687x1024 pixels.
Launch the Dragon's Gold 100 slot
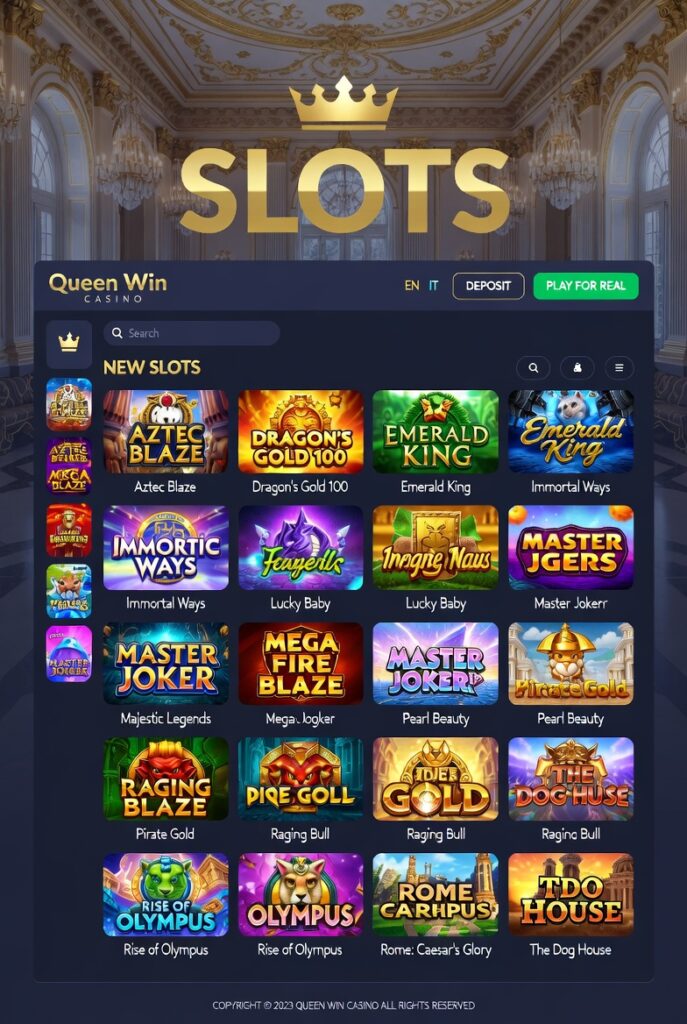300,432
